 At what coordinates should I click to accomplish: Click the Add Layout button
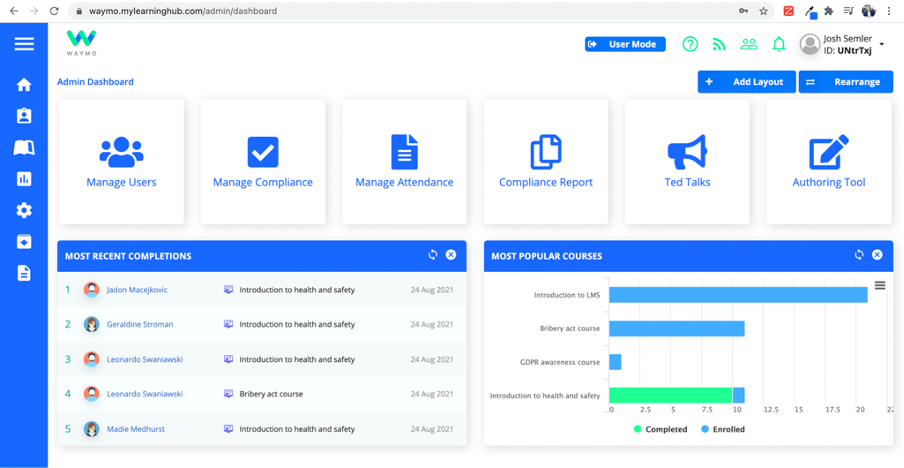[747, 82]
